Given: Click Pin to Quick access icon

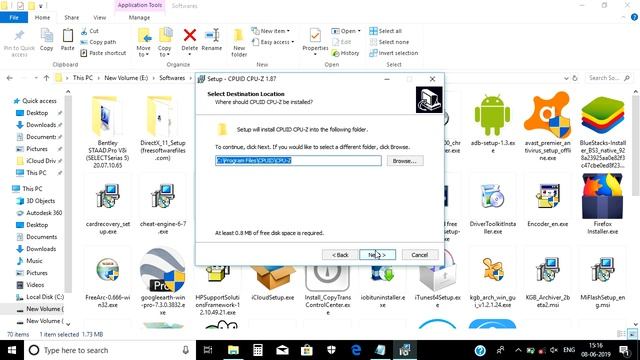Looking at the screenshot, I should 19,36.
